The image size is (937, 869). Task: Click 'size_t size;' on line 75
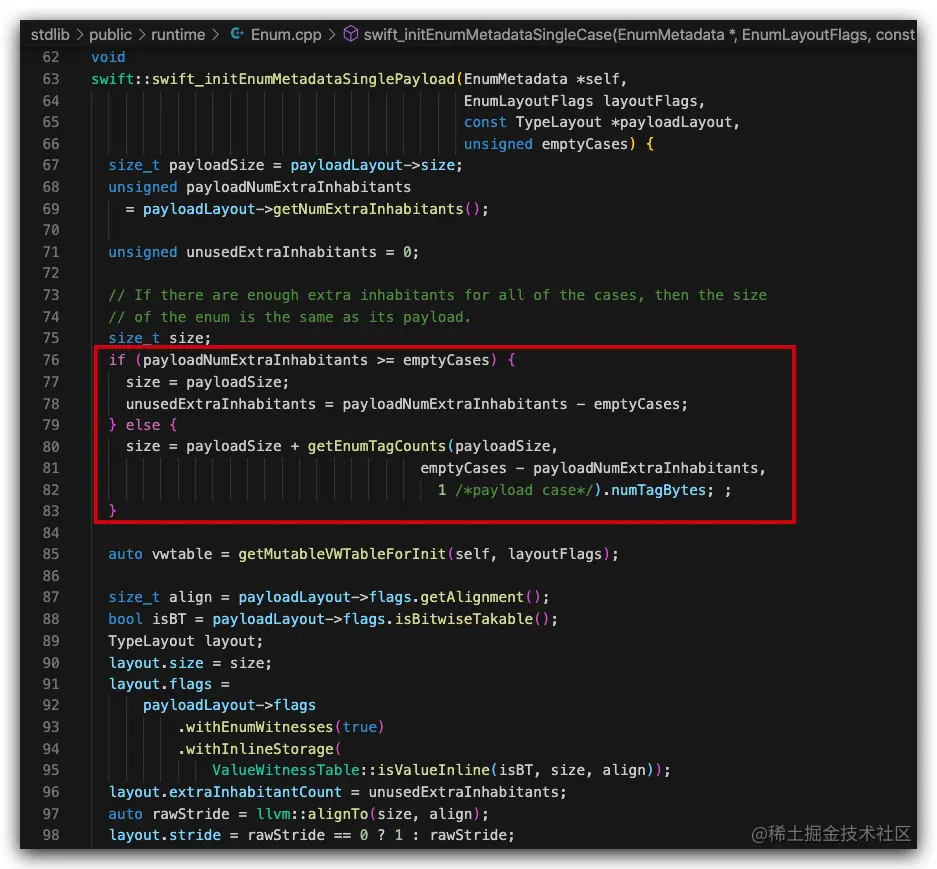click(x=160, y=338)
